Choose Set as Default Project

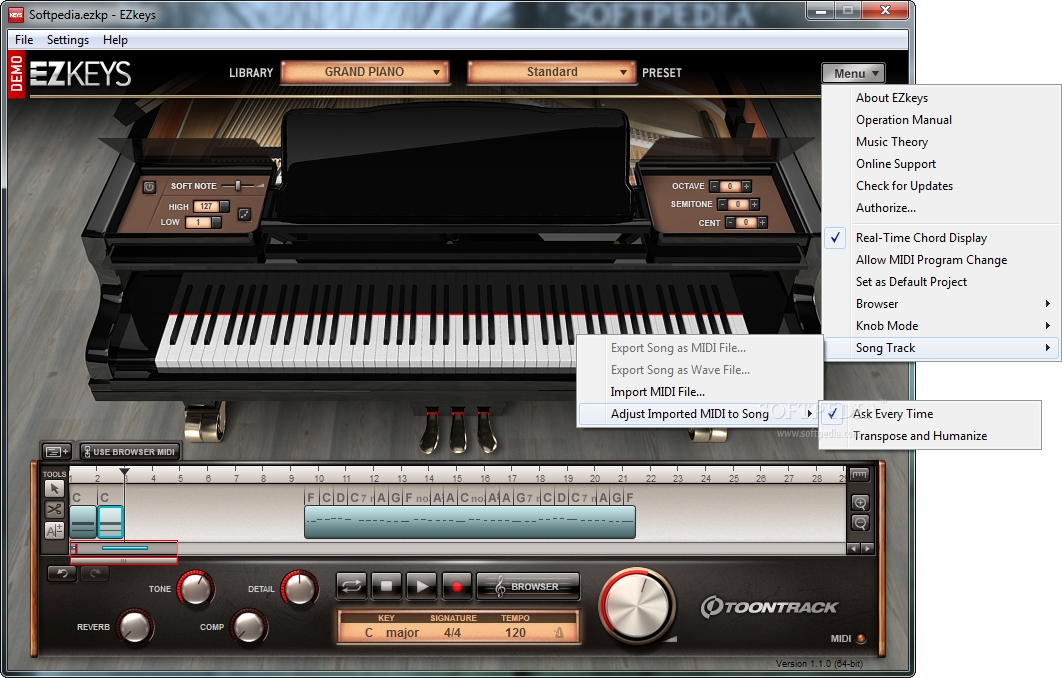coord(942,282)
